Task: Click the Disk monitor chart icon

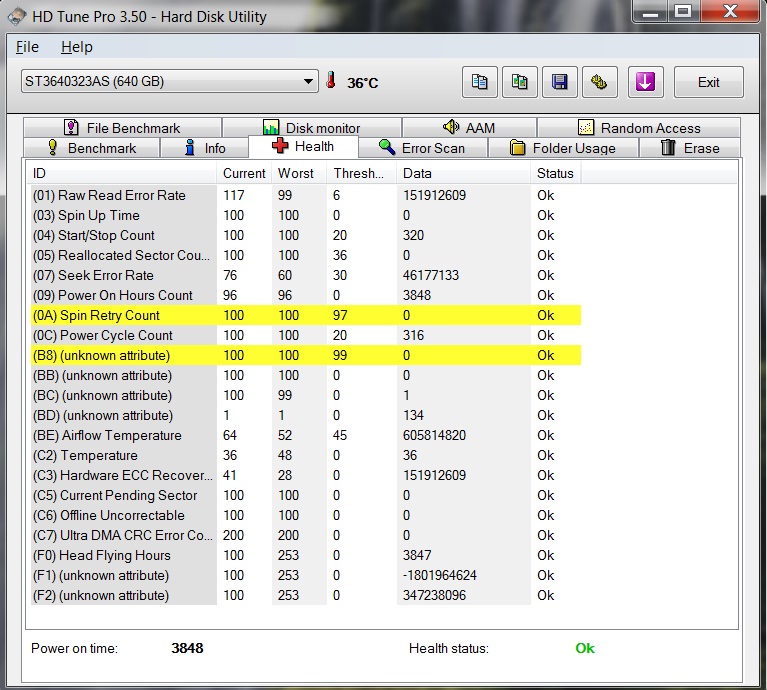Action: [x=271, y=128]
